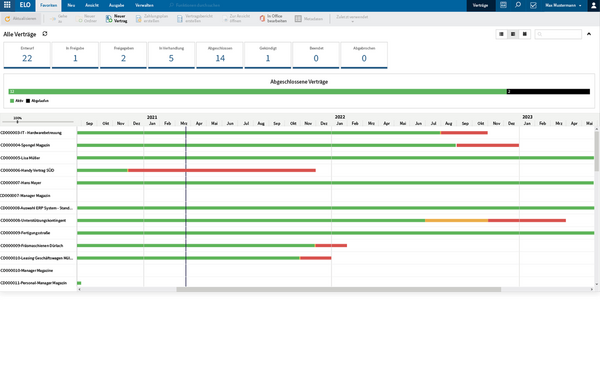Reload the Alle Verträge list icon

tap(45, 34)
